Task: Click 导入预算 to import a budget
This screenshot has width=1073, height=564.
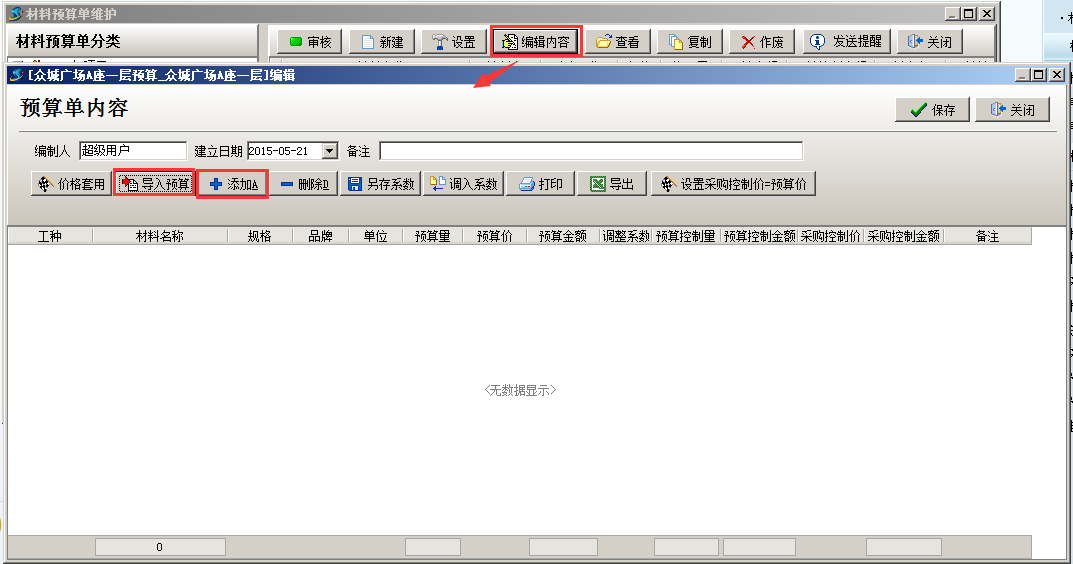Action: click(x=154, y=184)
